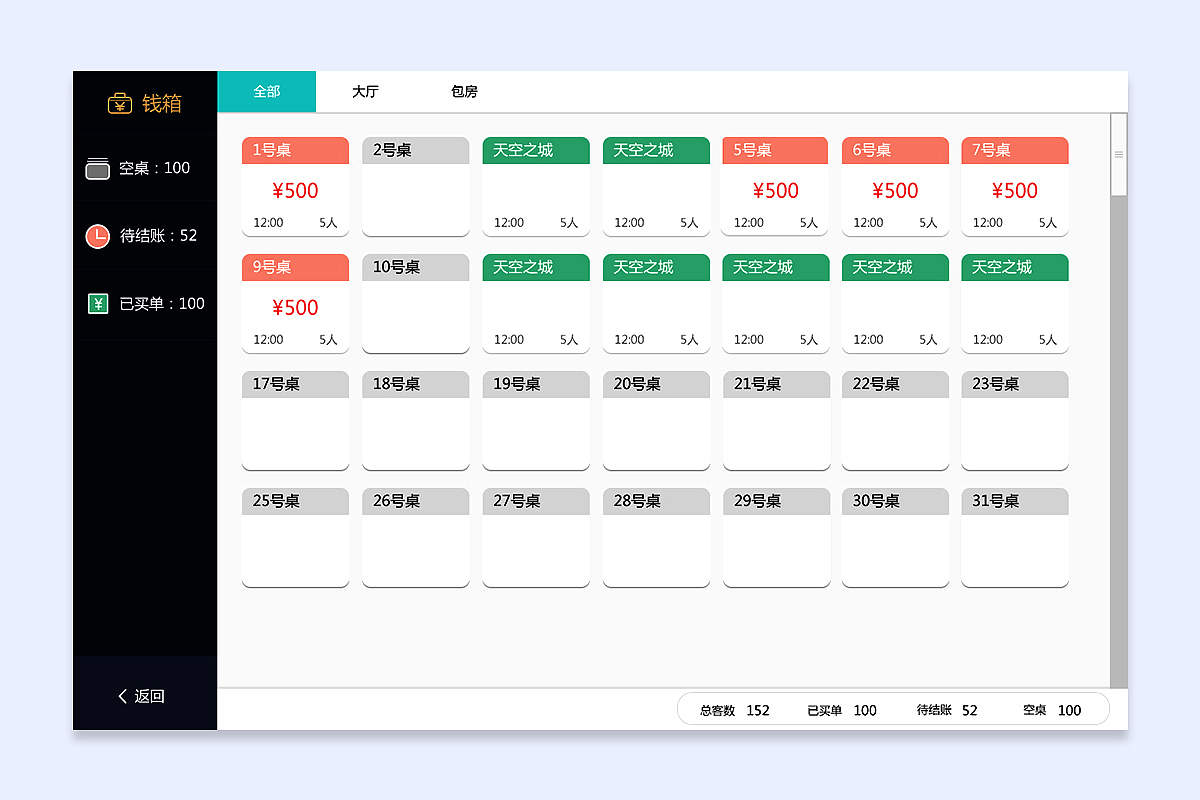This screenshot has width=1200, height=800.
Task: Select table 9号桌 showing ¥500
Action: pyautogui.click(x=295, y=303)
